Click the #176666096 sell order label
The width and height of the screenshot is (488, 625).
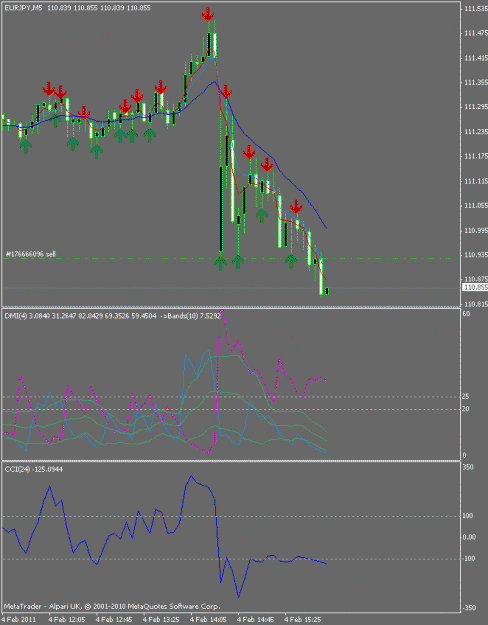(31, 254)
